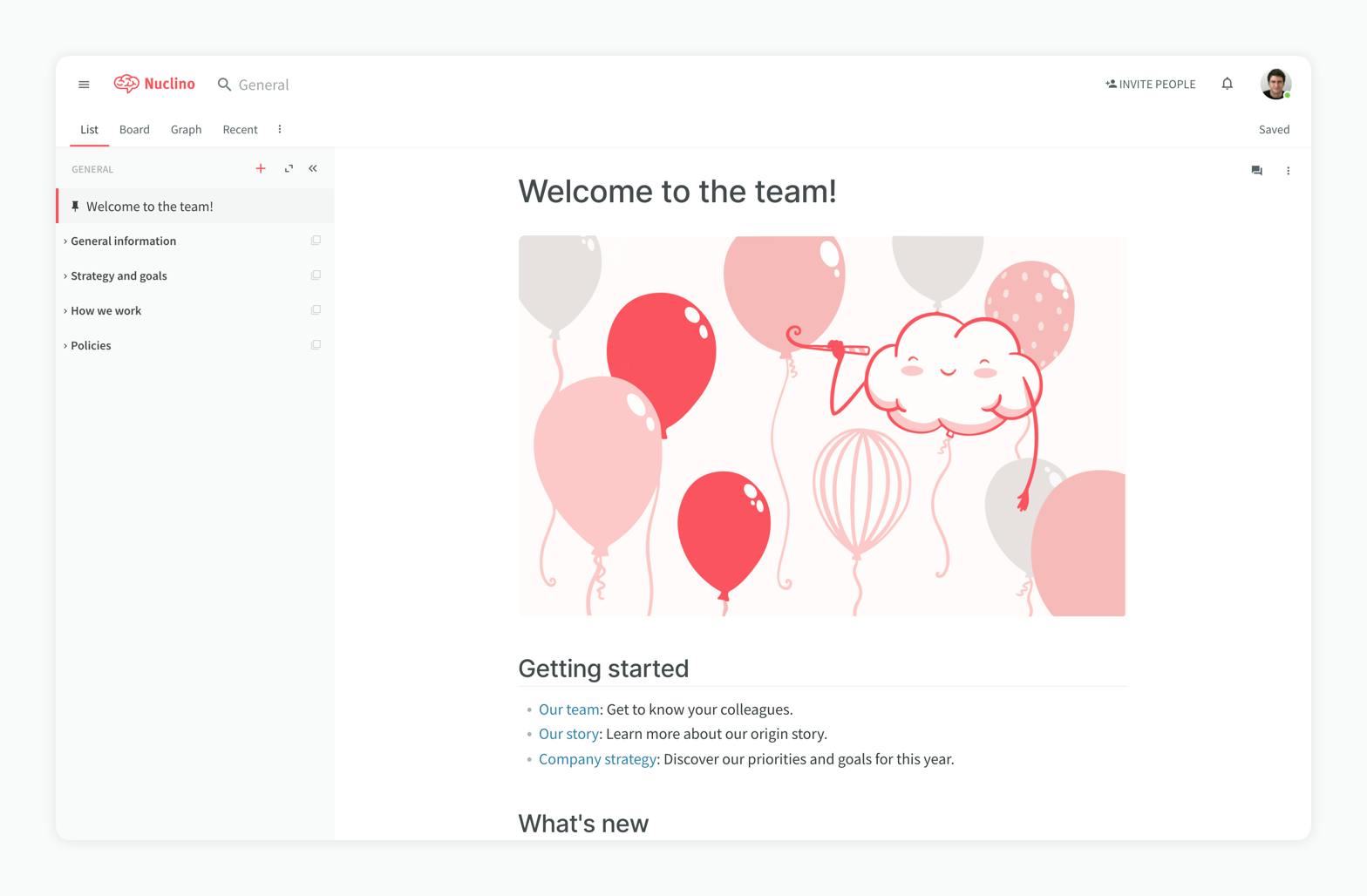The image size is (1367, 896).
Task: Open more view options beside the Recent tab
Action: [280, 129]
